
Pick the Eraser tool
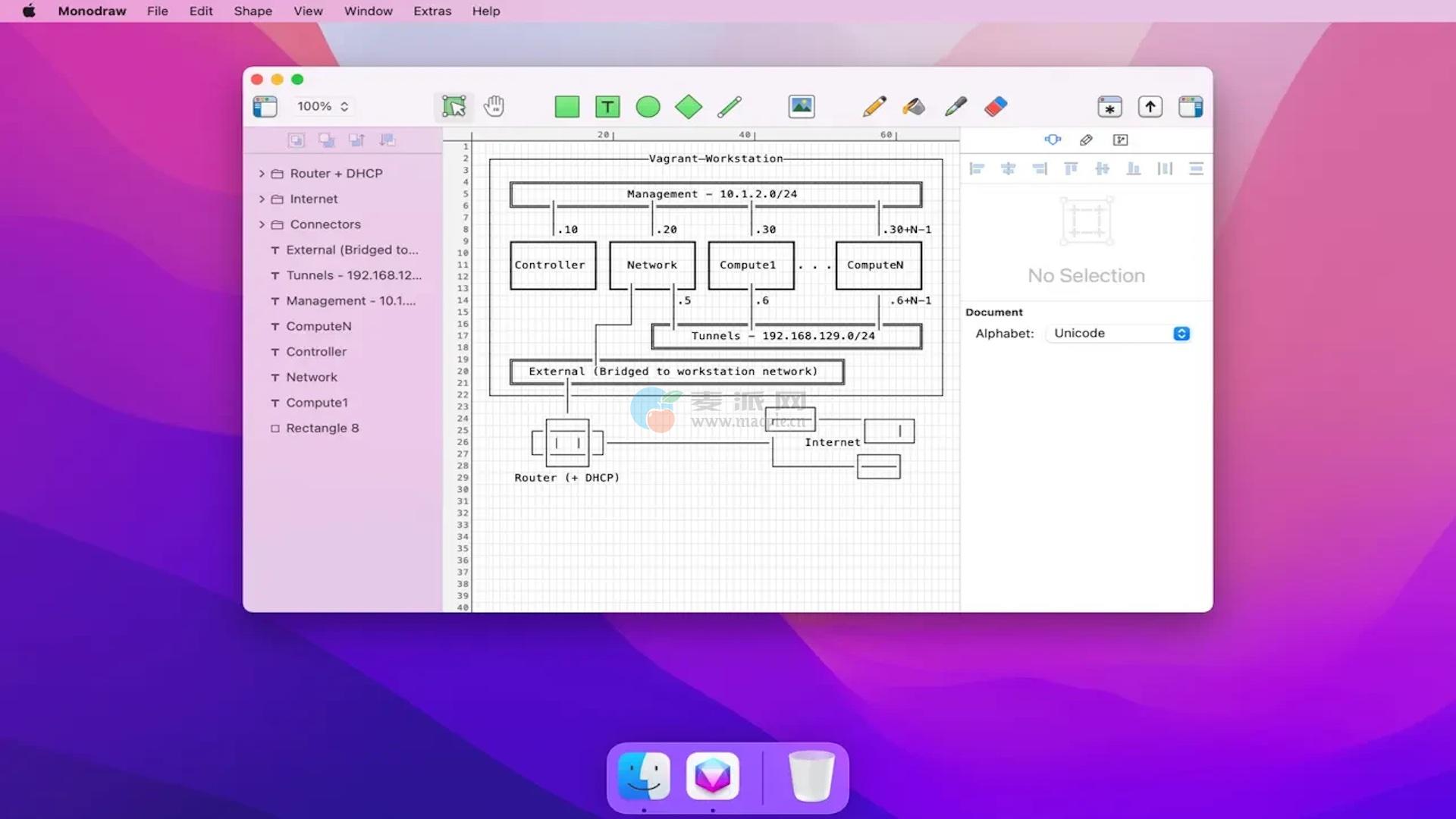pyautogui.click(x=996, y=107)
